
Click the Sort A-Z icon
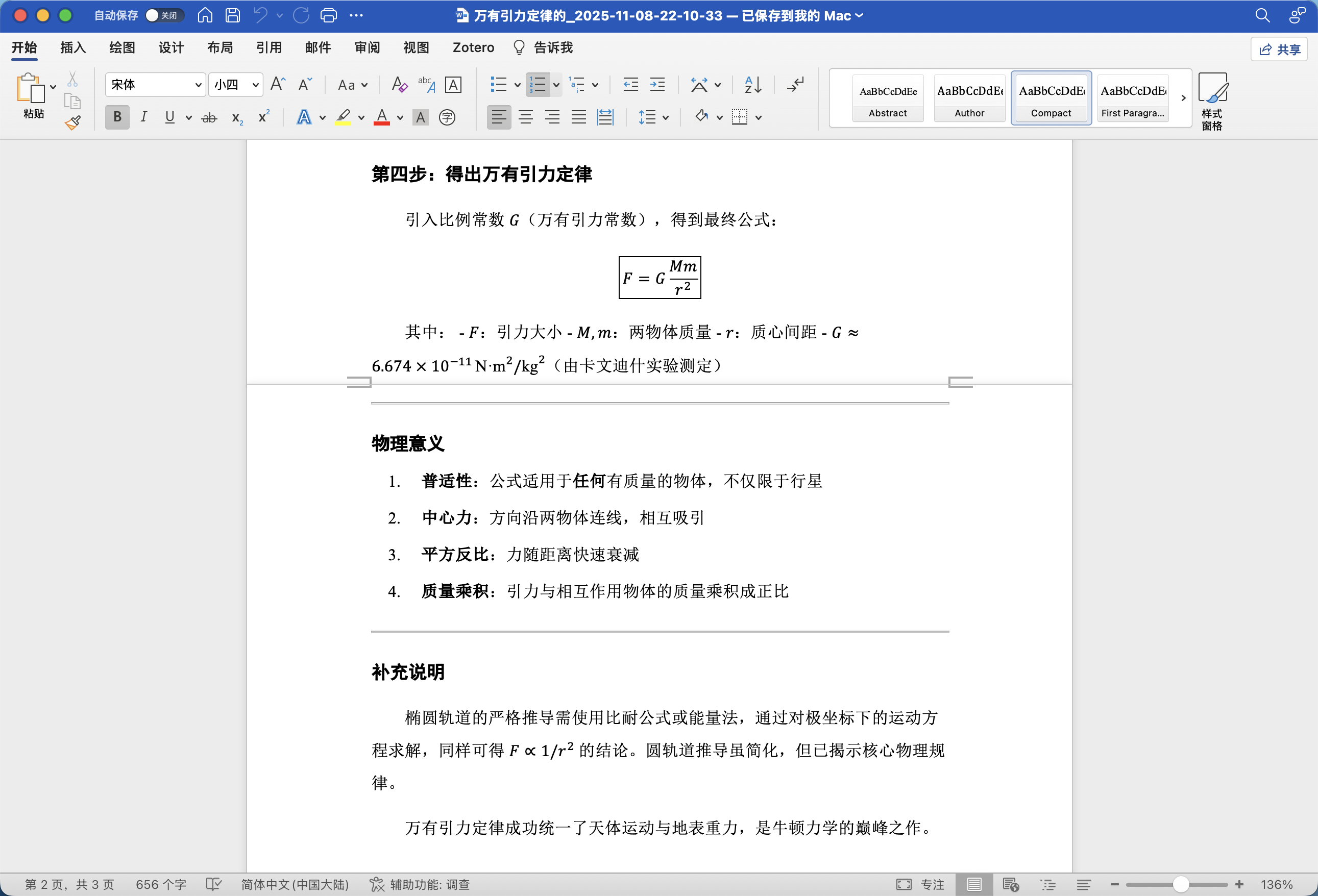tap(752, 85)
